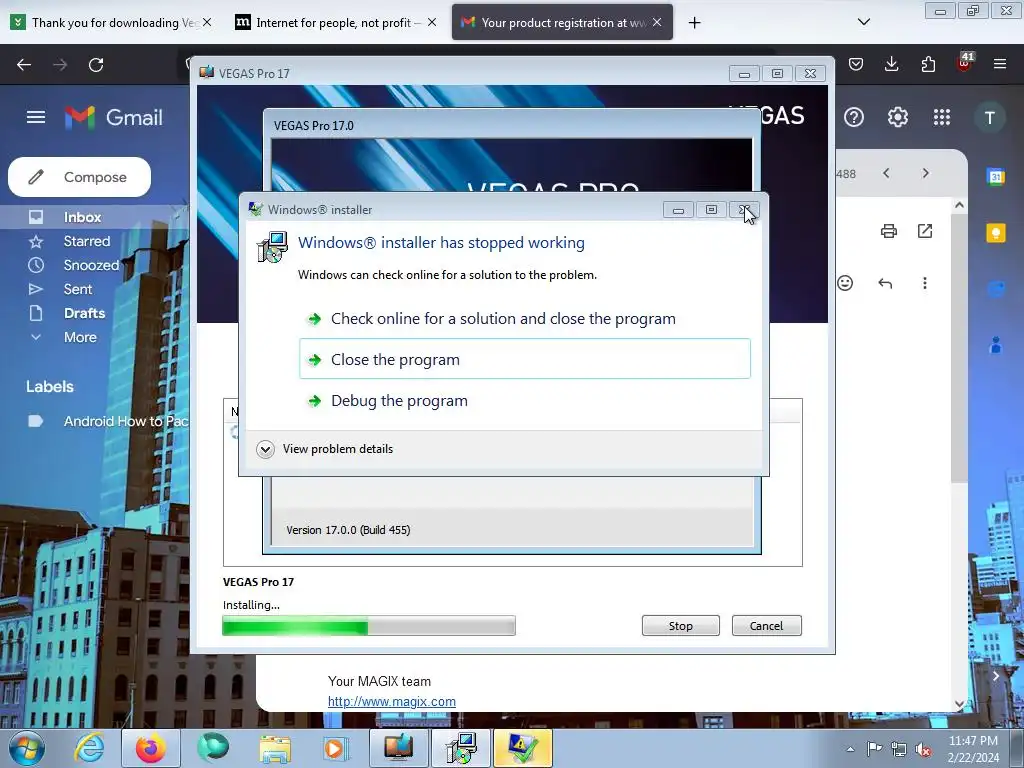
Task: Open the volume icon in system tray
Action: click(x=923, y=750)
